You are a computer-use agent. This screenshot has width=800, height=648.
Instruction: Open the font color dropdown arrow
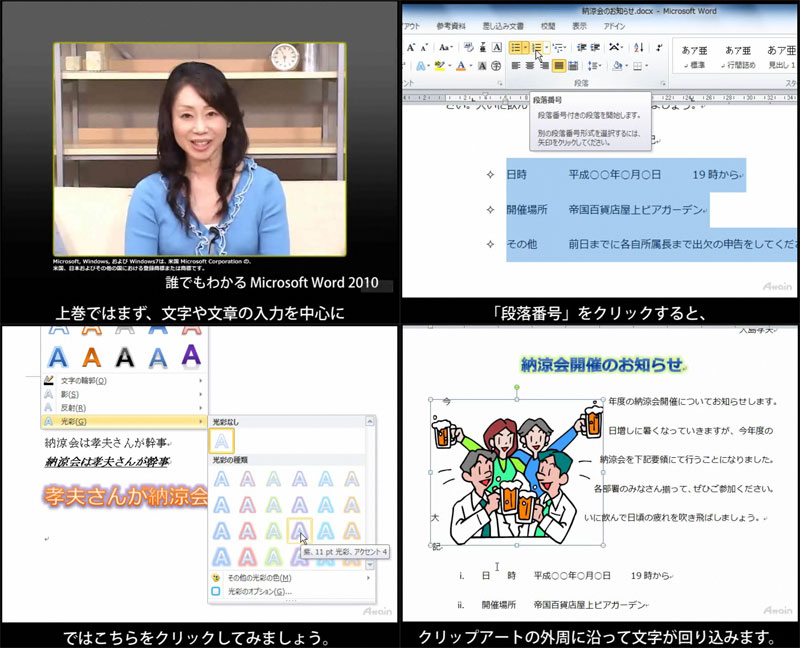point(470,66)
